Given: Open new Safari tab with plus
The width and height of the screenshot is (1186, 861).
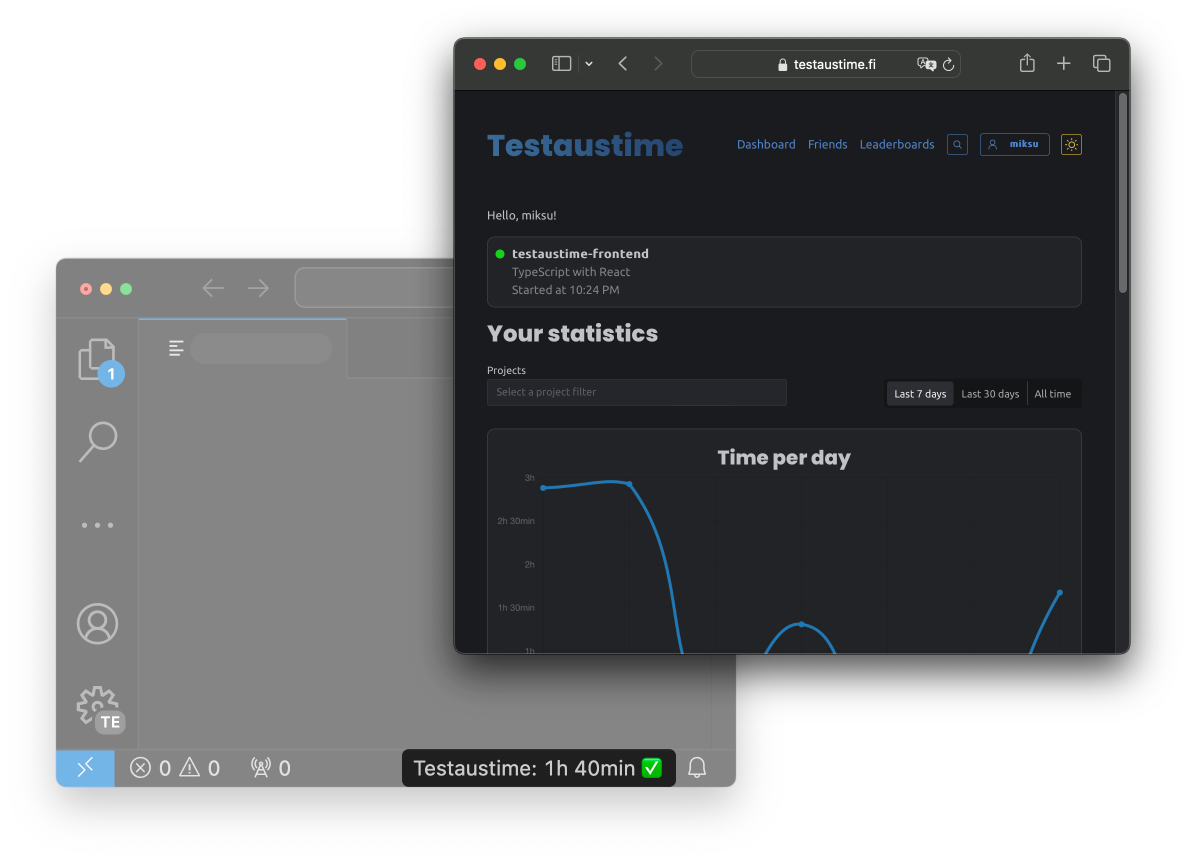Looking at the screenshot, I should point(1063,64).
